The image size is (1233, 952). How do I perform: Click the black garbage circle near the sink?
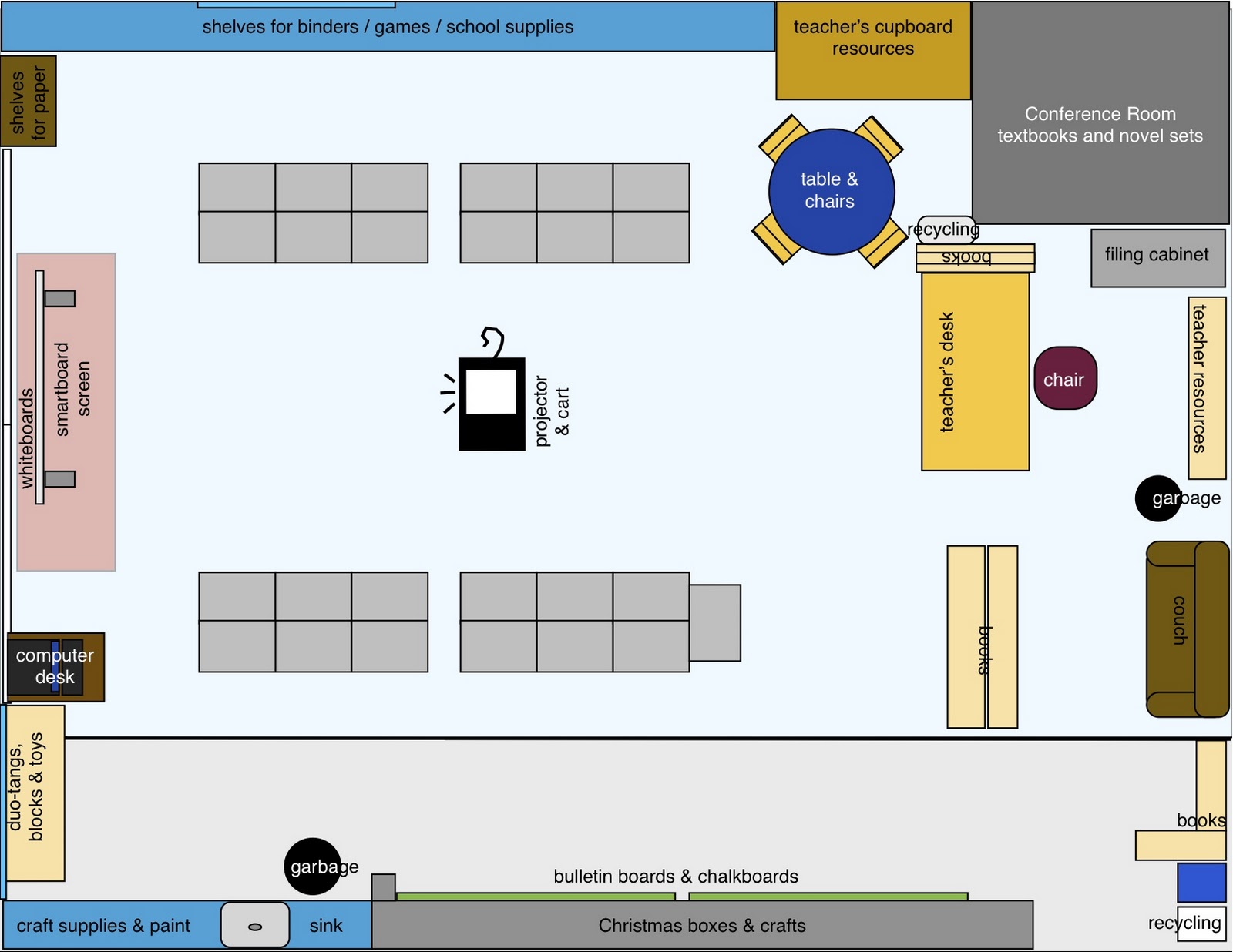pos(314,867)
